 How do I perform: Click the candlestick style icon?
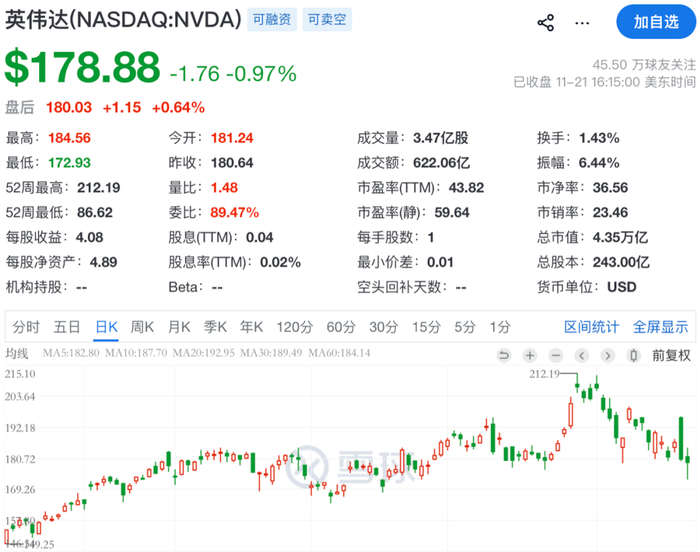[x=633, y=355]
